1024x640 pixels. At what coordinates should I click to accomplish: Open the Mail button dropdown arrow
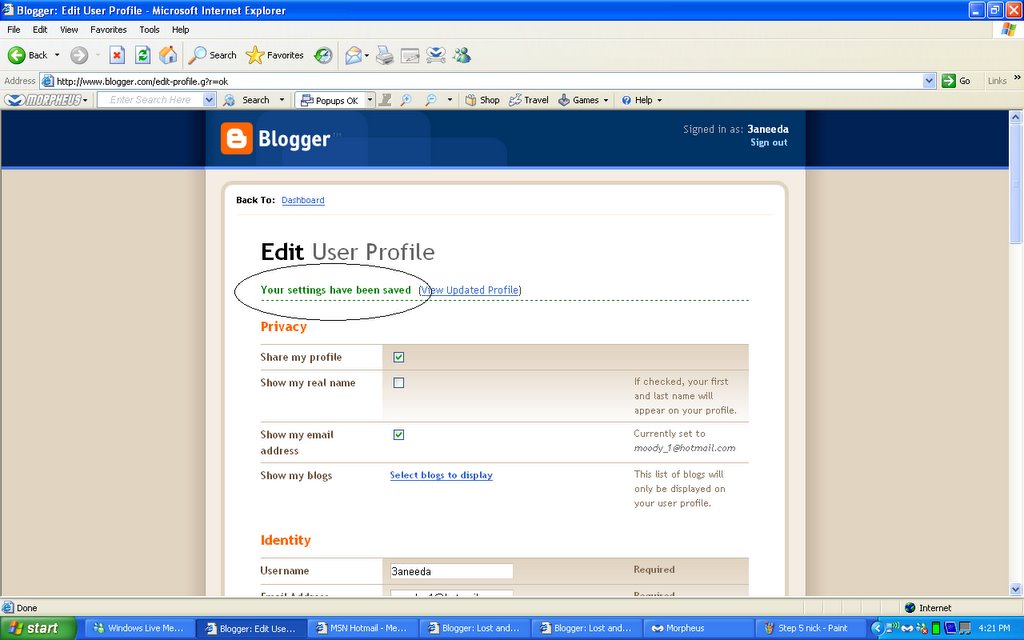click(x=366, y=56)
